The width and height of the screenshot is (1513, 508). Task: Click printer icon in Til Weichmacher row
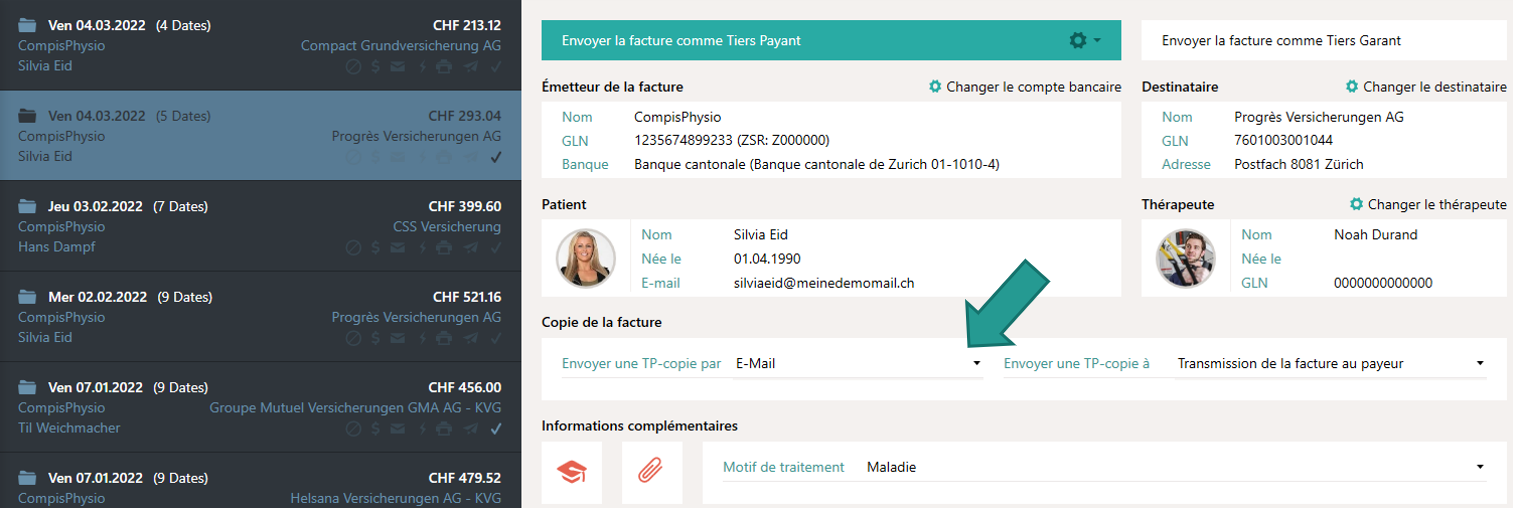(x=445, y=428)
